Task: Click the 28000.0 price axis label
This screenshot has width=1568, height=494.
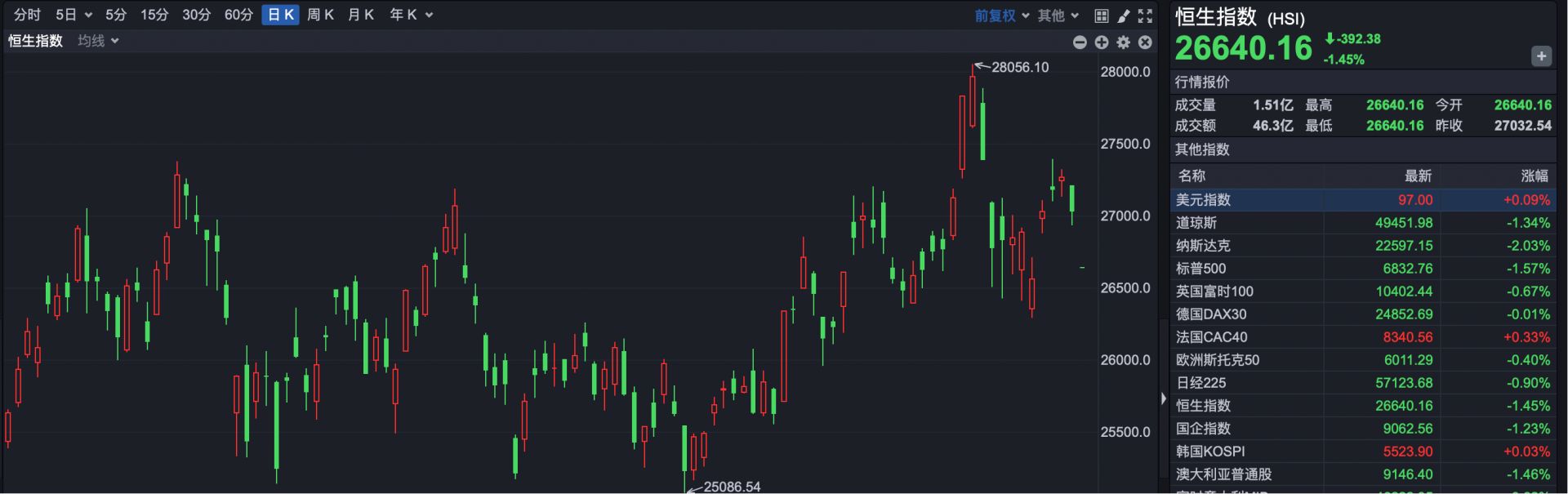Action: tap(1125, 72)
